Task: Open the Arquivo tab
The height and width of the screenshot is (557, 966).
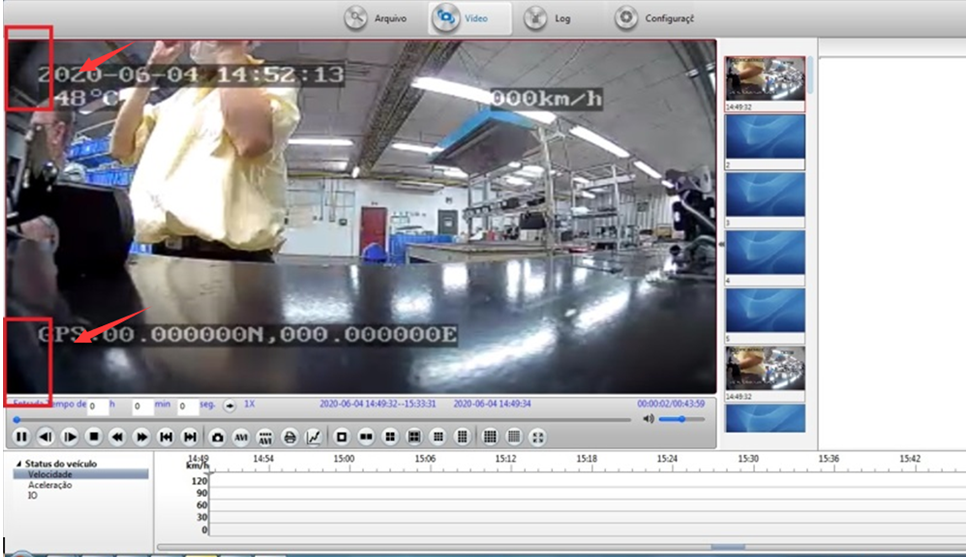Action: [x=376, y=18]
